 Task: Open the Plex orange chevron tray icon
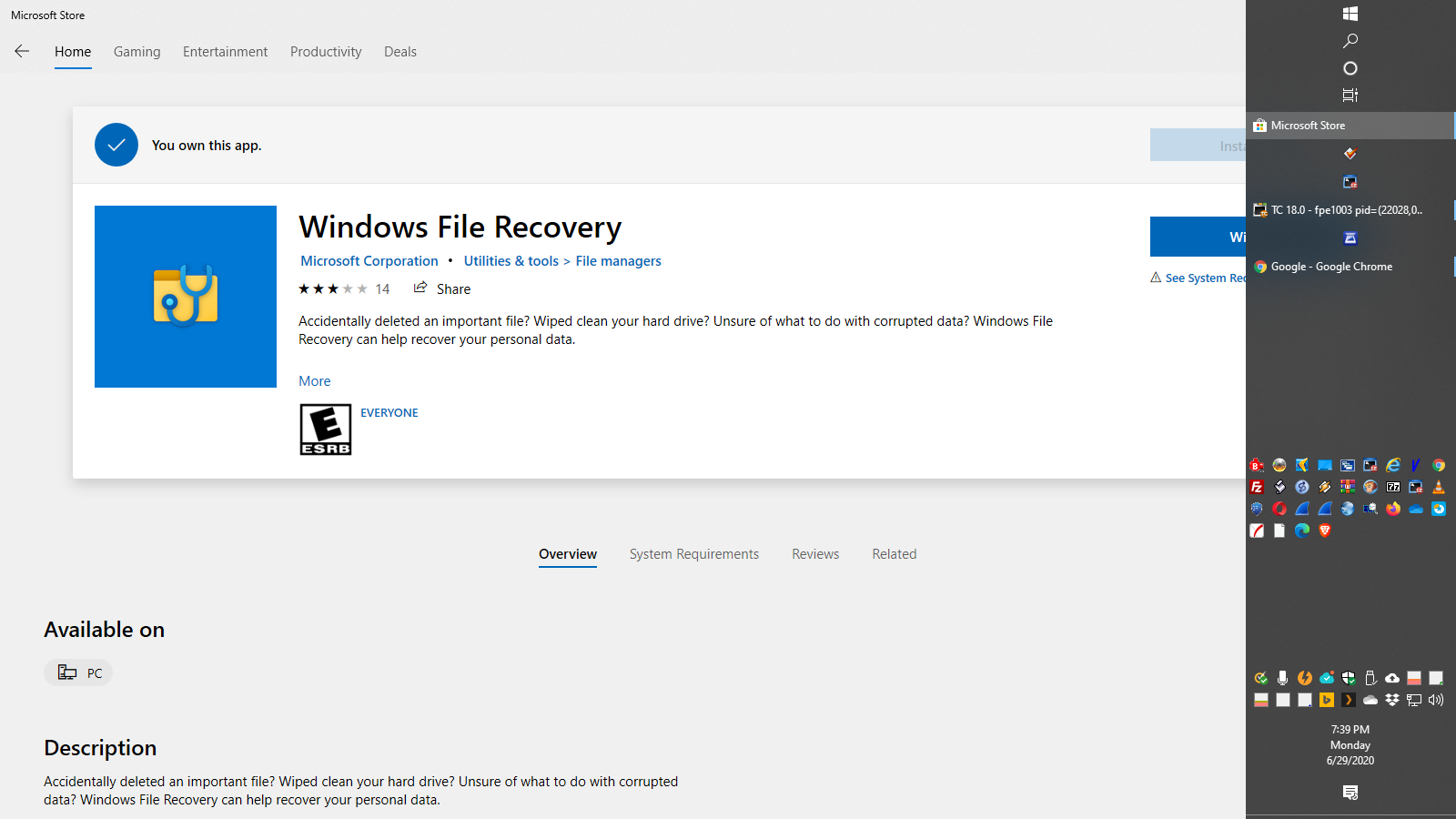click(1349, 700)
